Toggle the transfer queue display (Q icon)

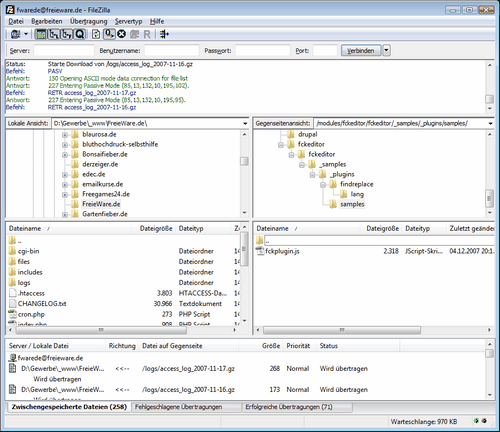(80, 34)
